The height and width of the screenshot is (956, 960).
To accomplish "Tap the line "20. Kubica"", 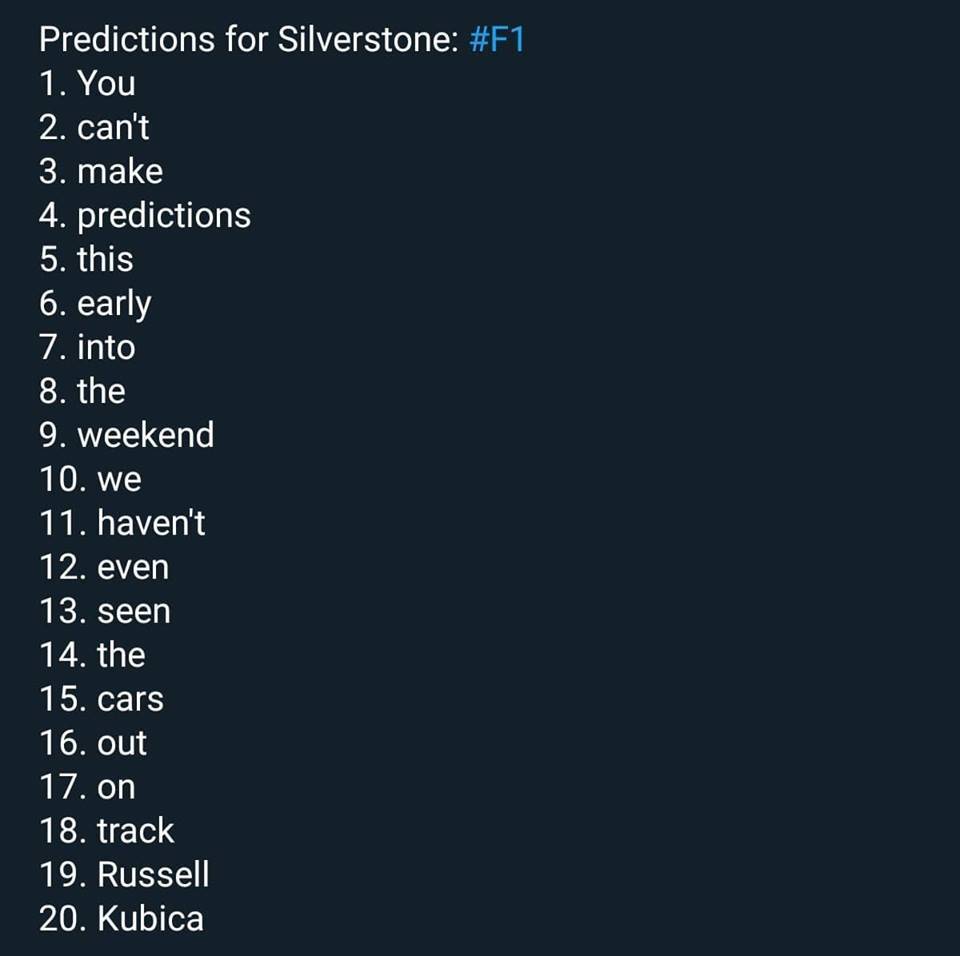I will [x=121, y=920].
